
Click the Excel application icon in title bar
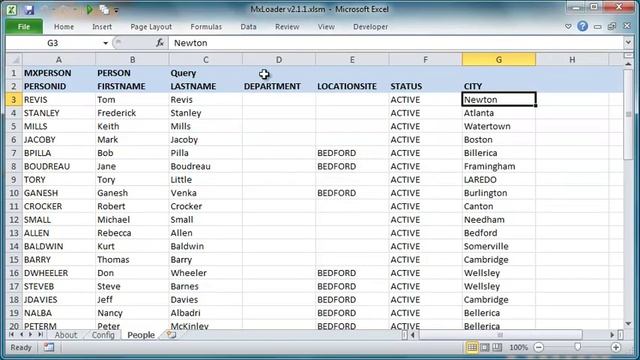coord(11,9)
